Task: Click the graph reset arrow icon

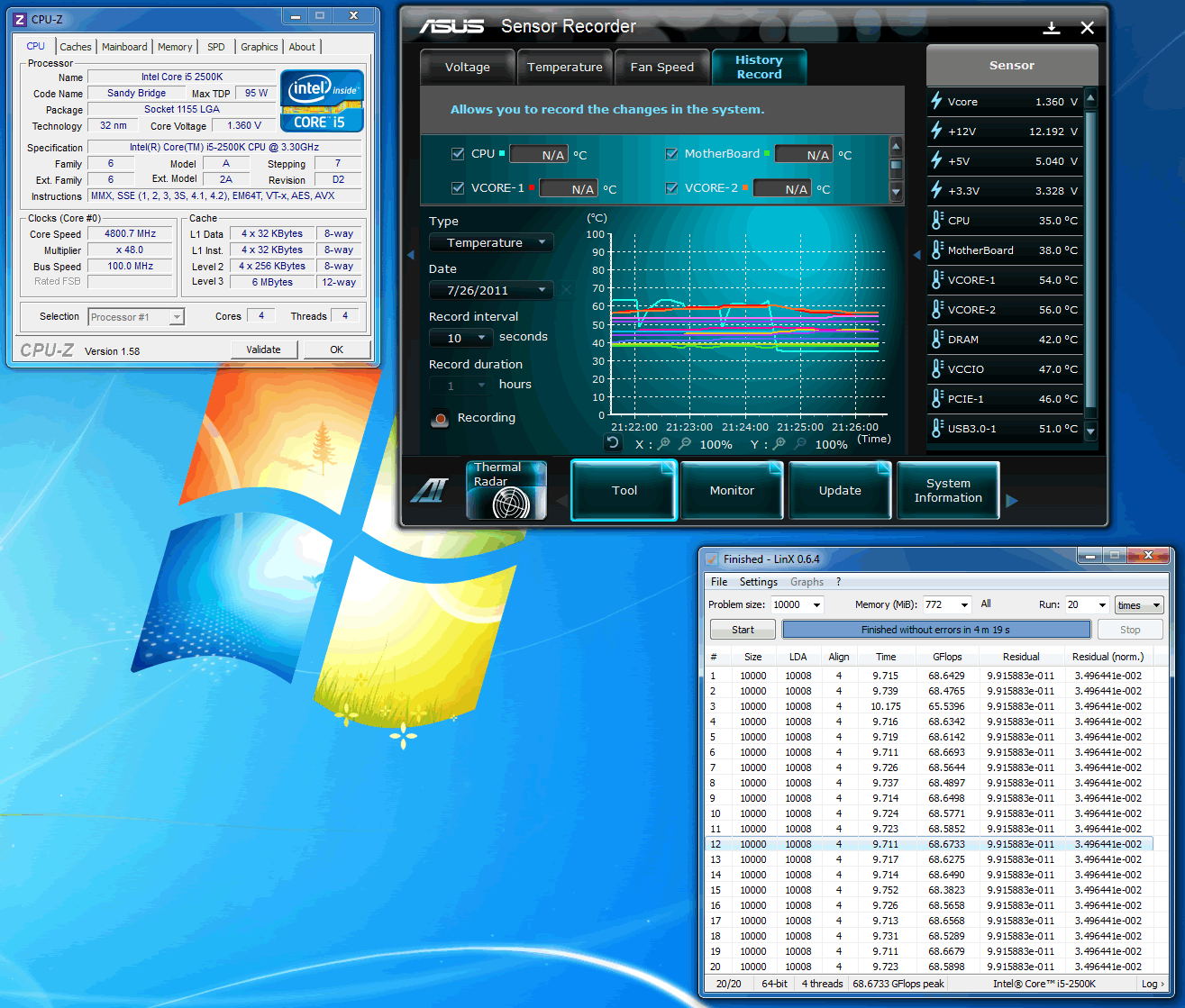Action: click(x=613, y=443)
